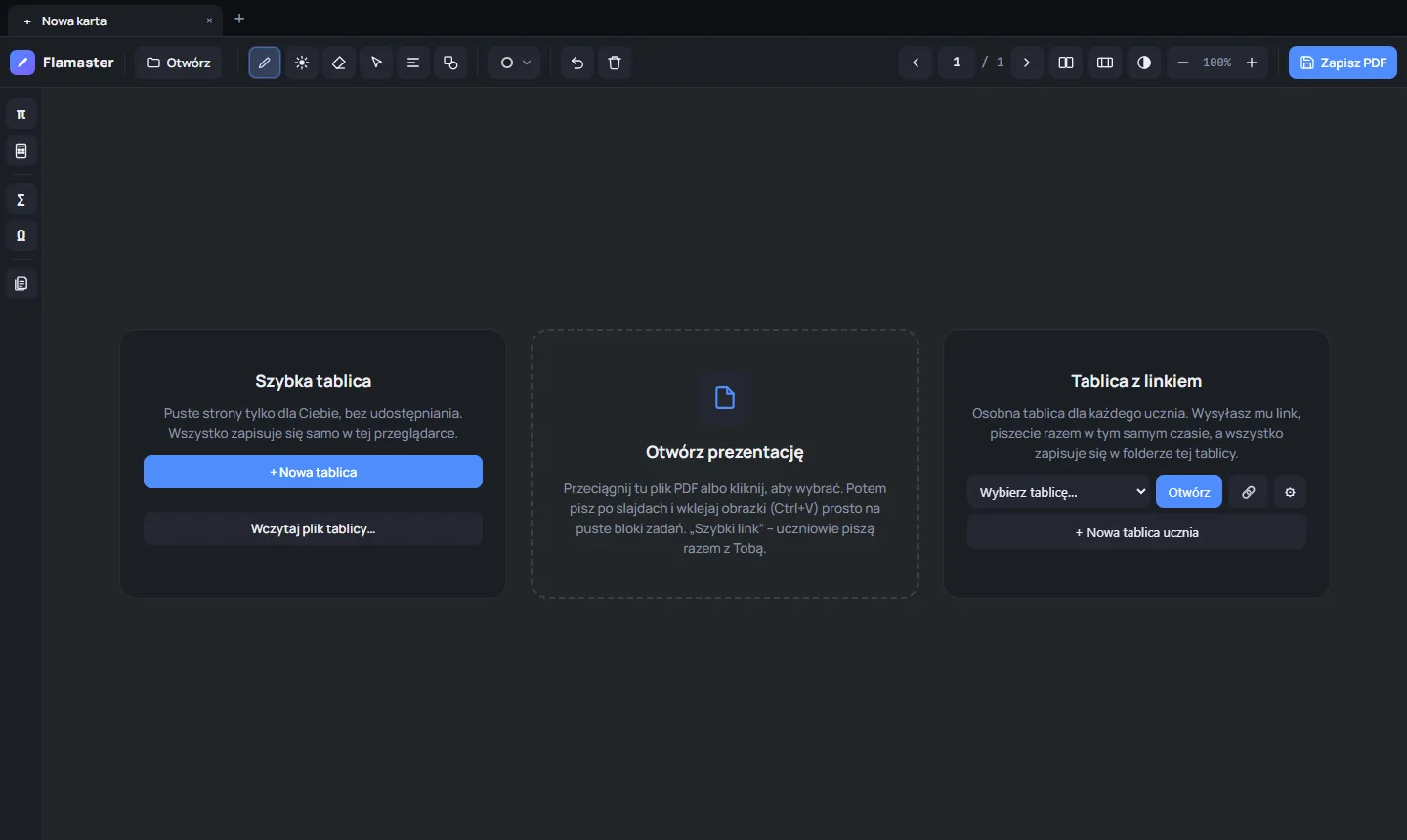The height and width of the screenshot is (840, 1407).
Task: Activate the laser pointer sun-shaped tool
Action: point(302,63)
